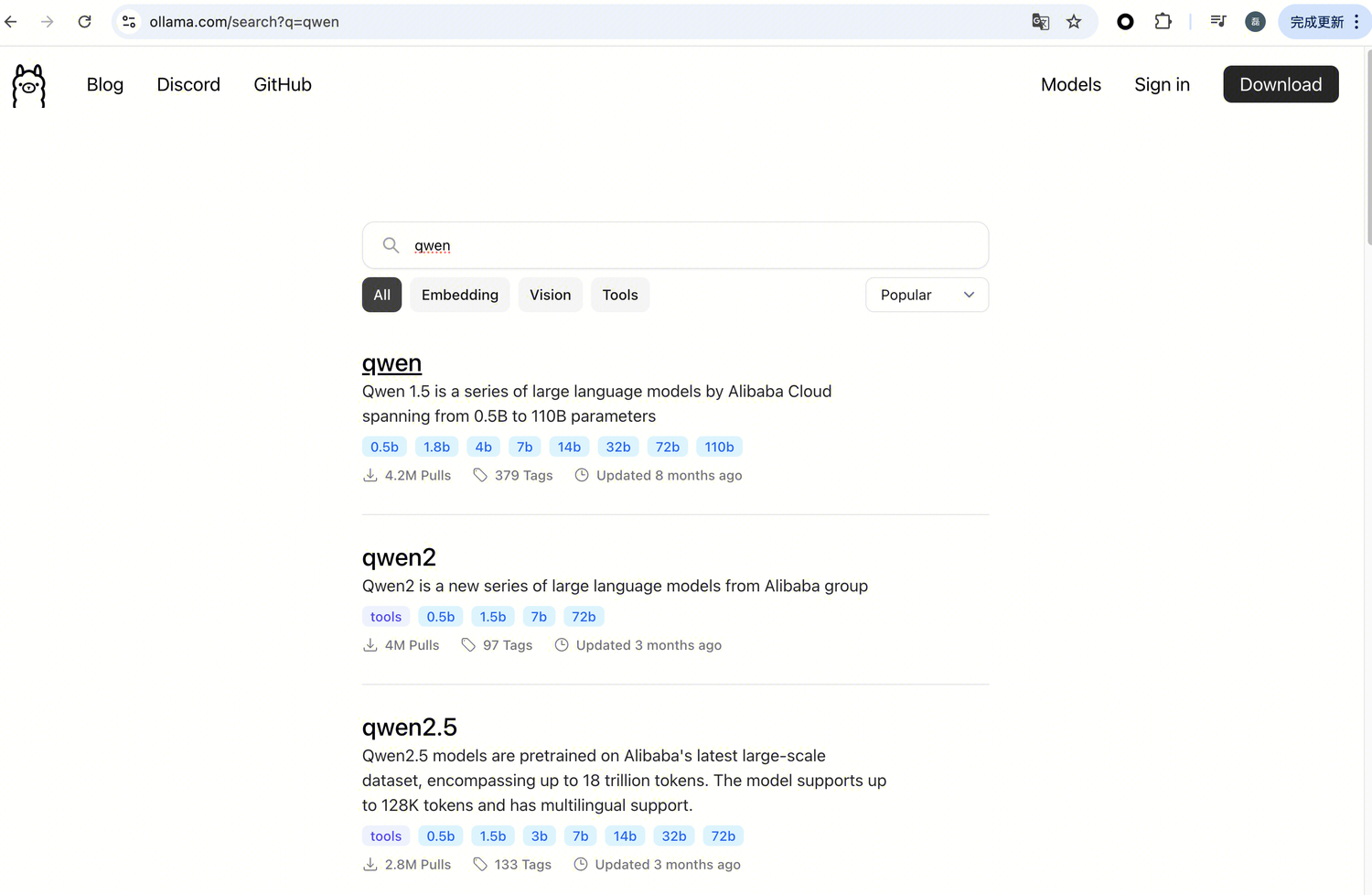Image resolution: width=1372 pixels, height=895 pixels.
Task: Click the Updated 8 months ago text
Action: click(x=670, y=475)
